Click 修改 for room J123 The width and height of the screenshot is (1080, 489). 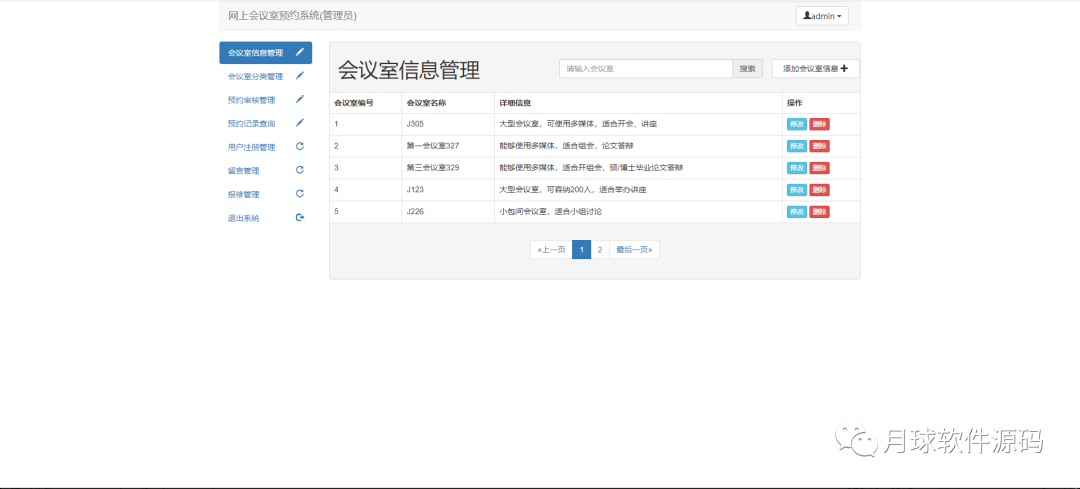[x=797, y=190]
